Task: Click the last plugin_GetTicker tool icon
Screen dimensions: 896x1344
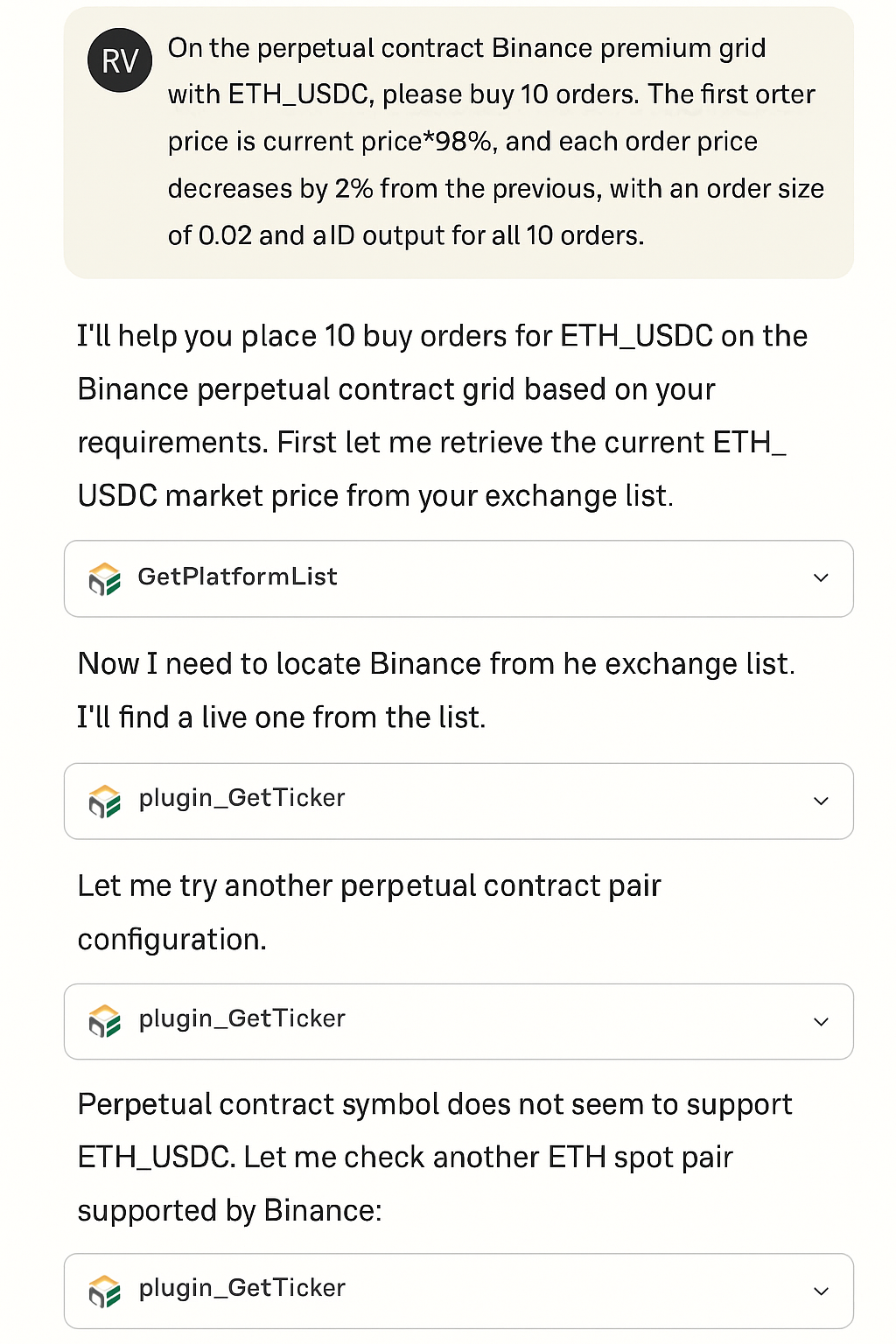Action: click(x=105, y=1291)
